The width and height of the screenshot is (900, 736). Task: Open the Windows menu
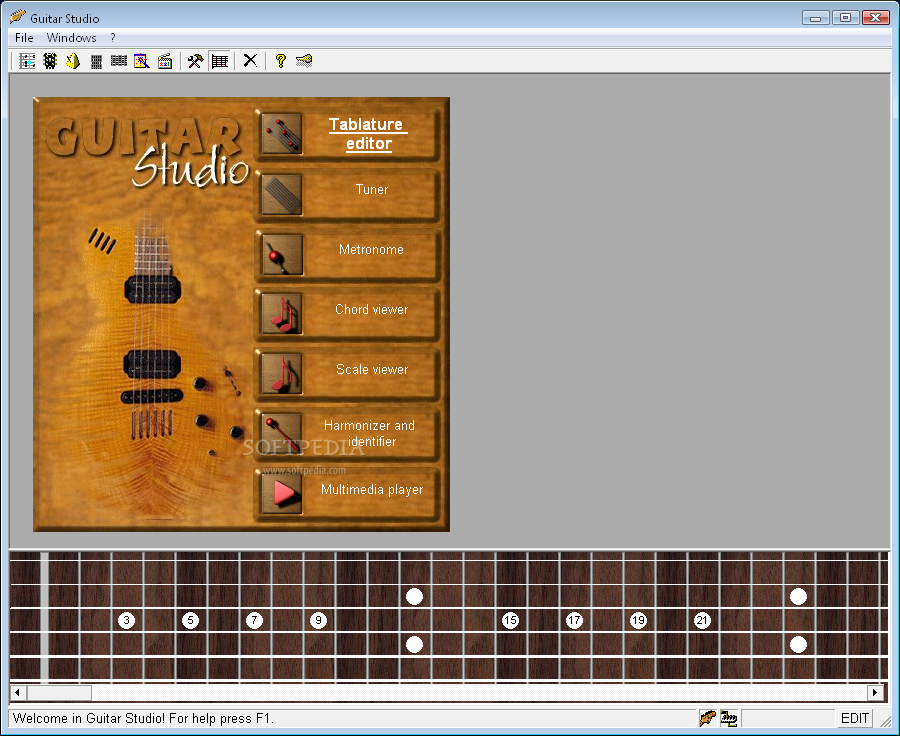coord(71,38)
